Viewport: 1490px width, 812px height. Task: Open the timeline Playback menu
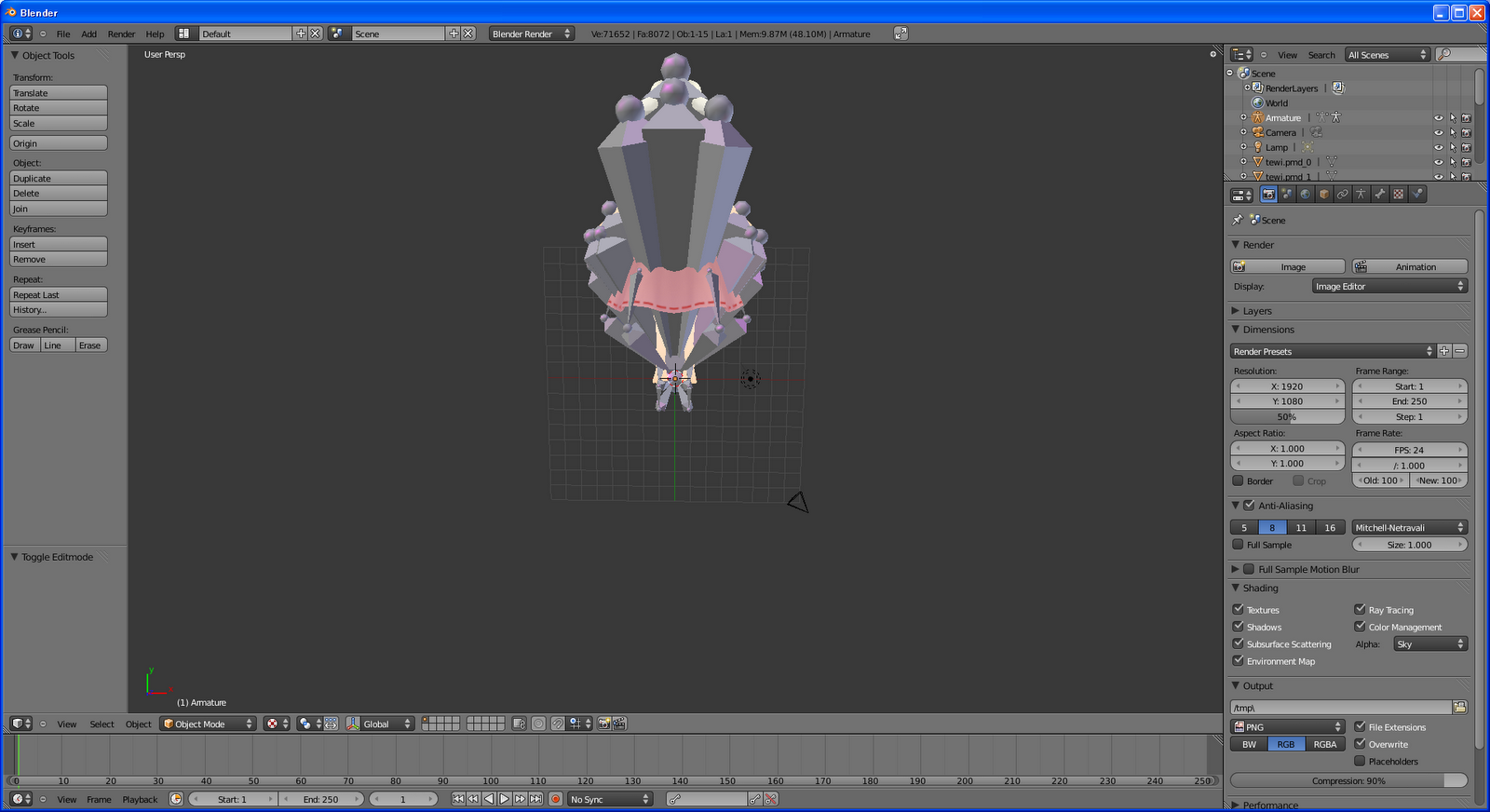[140, 799]
